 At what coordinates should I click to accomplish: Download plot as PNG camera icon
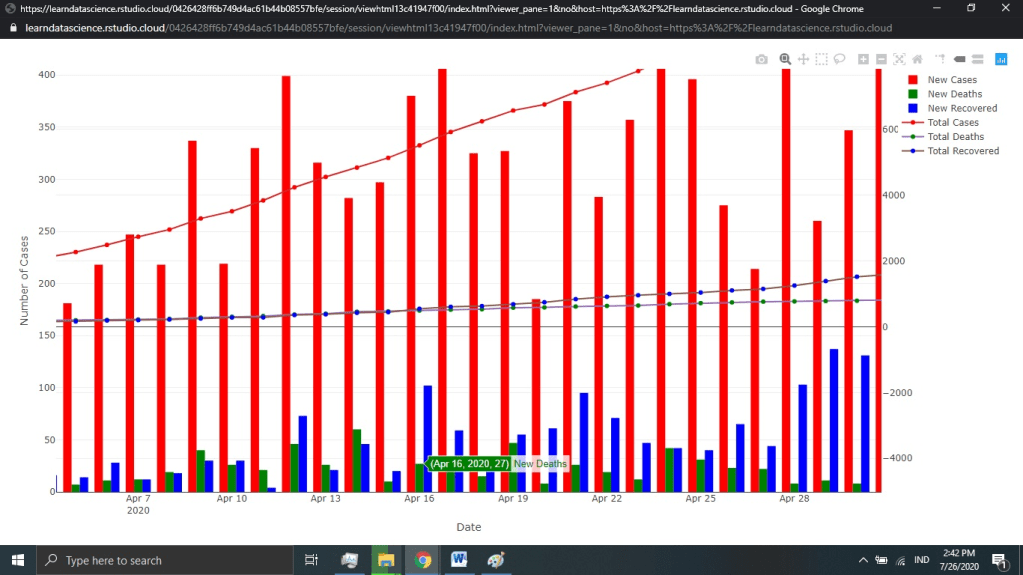coord(762,59)
